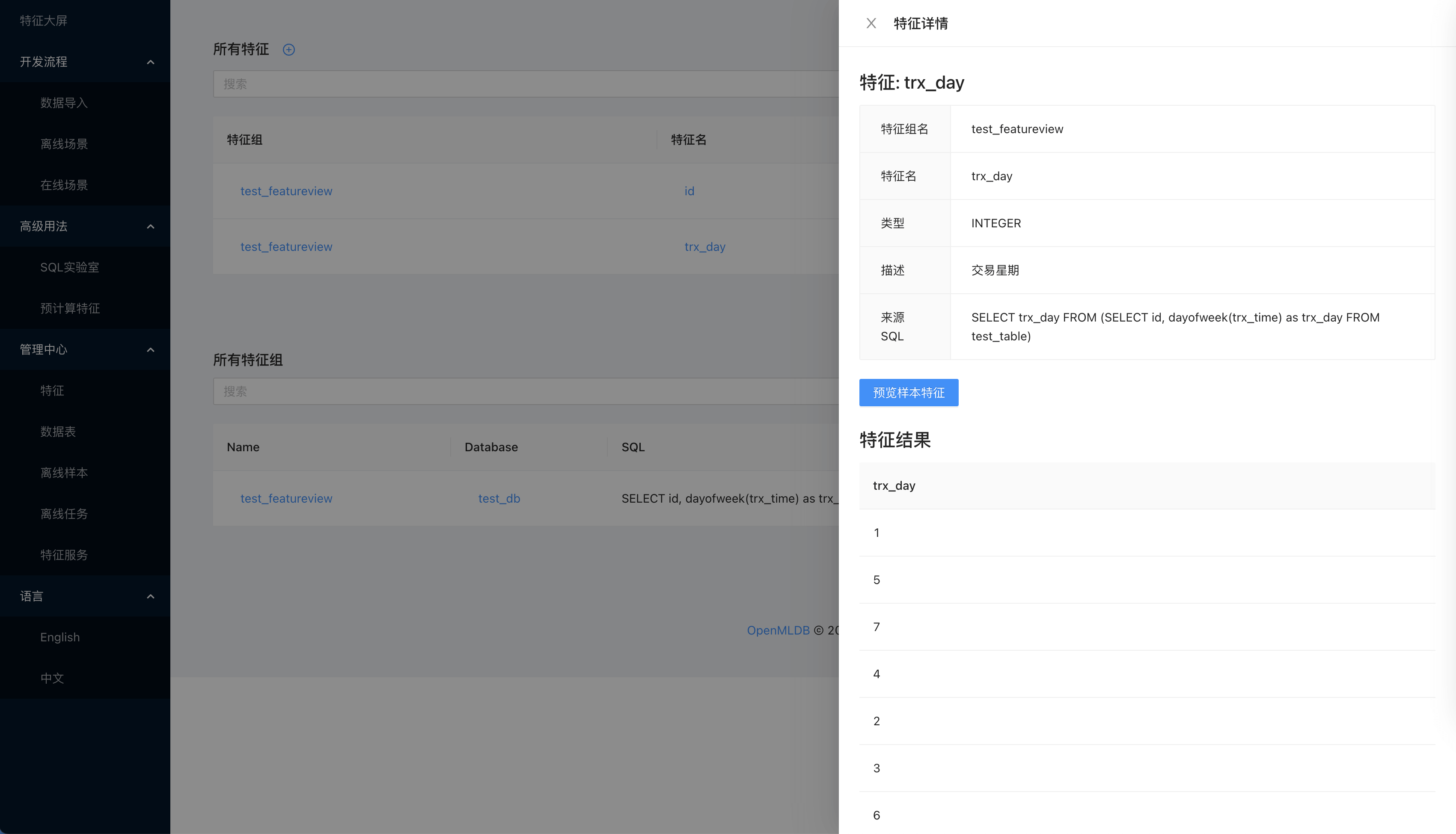Click the 预览样本特征 button

pyautogui.click(x=908, y=392)
